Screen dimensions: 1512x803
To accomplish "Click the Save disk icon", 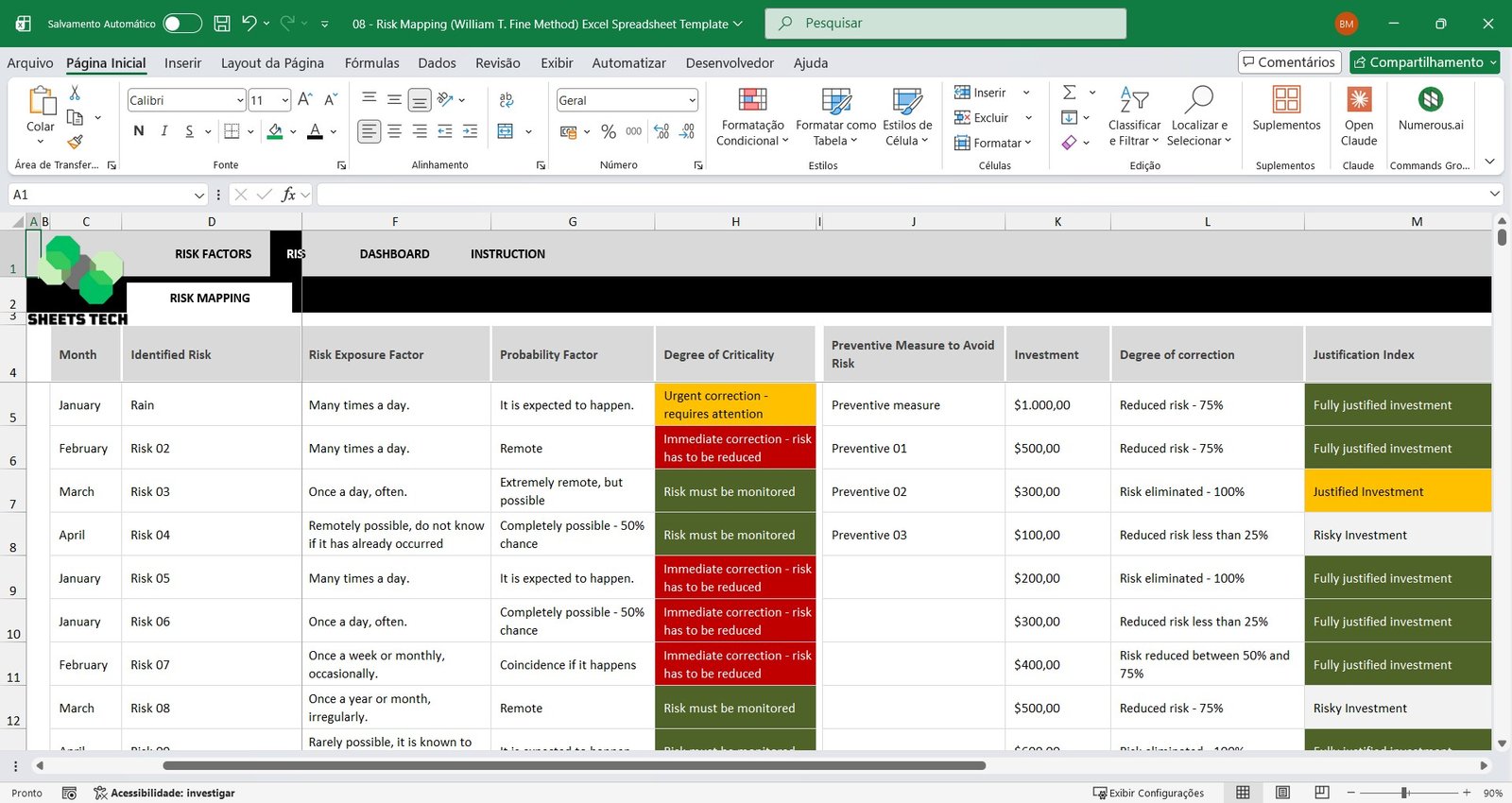I will coord(222,24).
